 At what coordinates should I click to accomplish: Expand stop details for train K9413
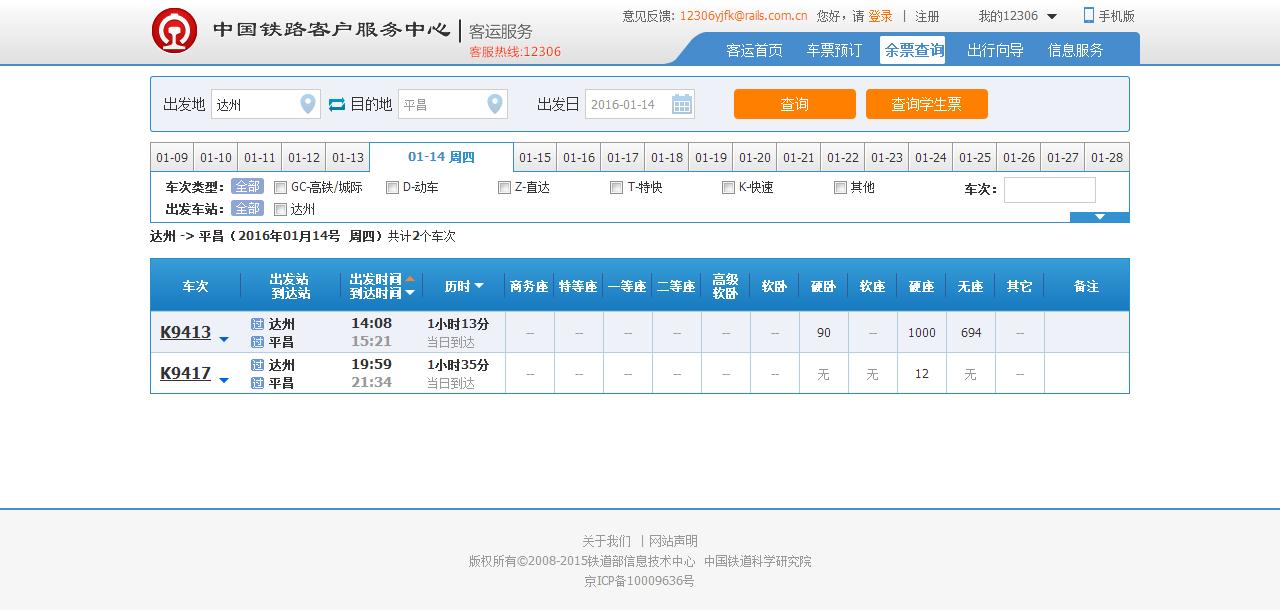click(x=224, y=340)
